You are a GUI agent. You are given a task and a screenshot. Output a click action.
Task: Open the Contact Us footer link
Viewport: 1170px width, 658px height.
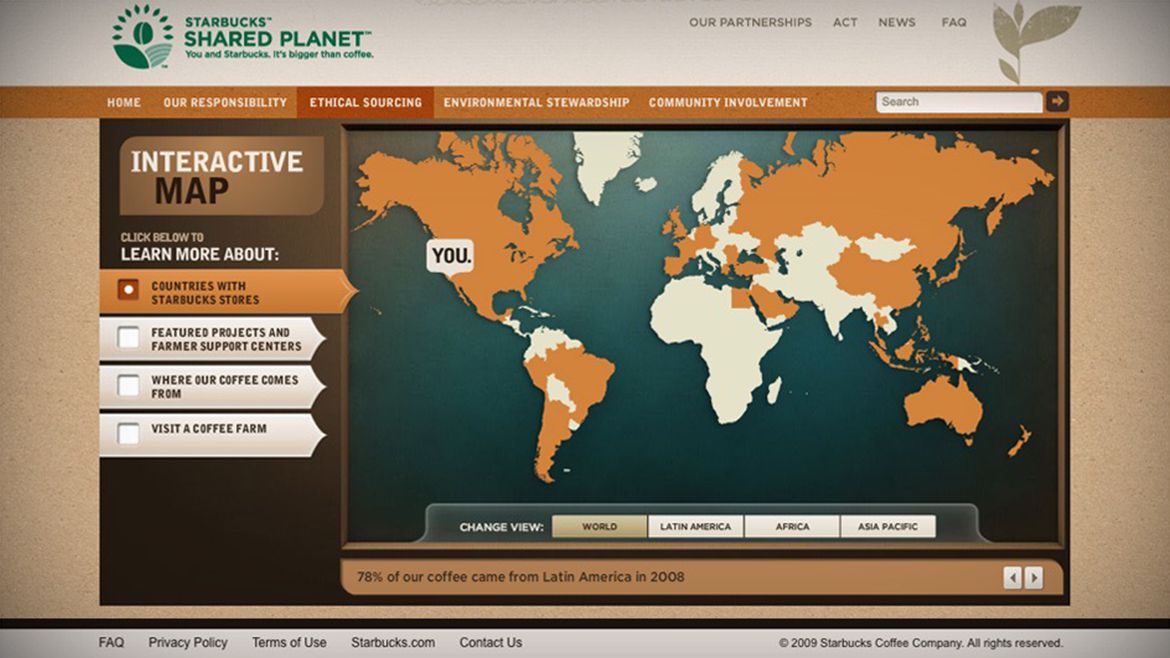(490, 642)
